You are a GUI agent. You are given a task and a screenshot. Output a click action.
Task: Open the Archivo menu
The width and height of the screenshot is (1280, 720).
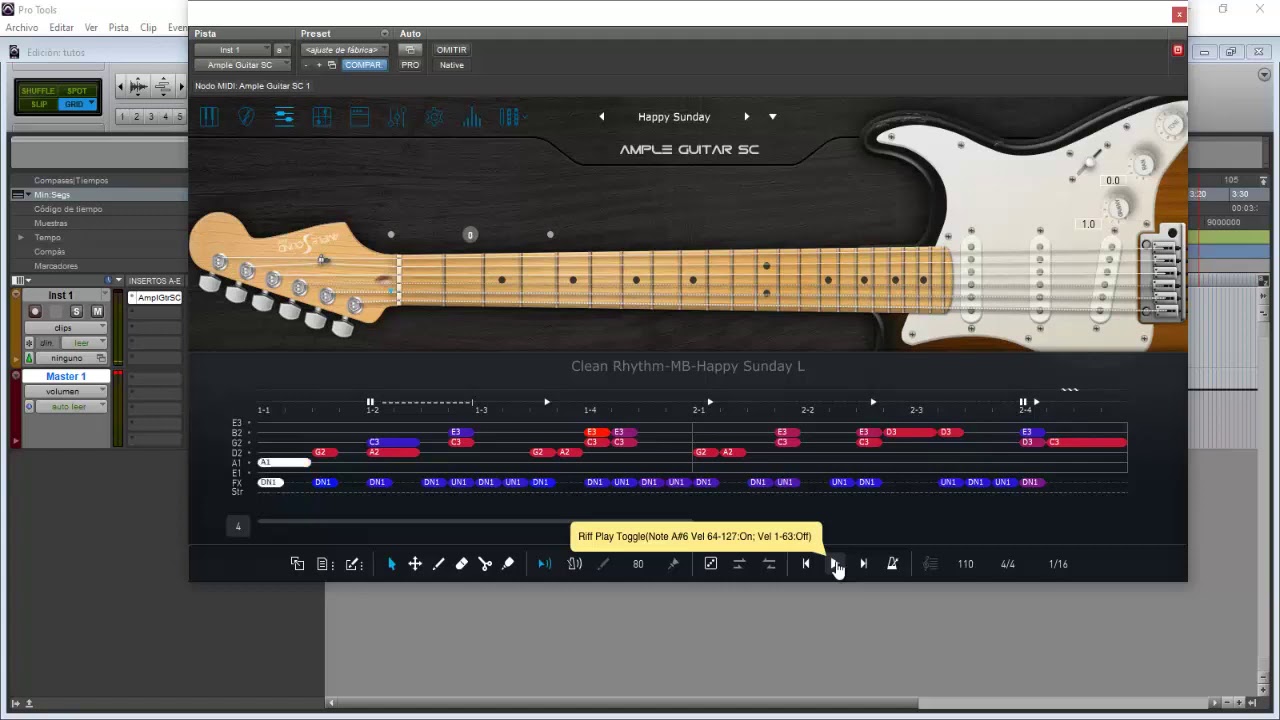[x=22, y=28]
